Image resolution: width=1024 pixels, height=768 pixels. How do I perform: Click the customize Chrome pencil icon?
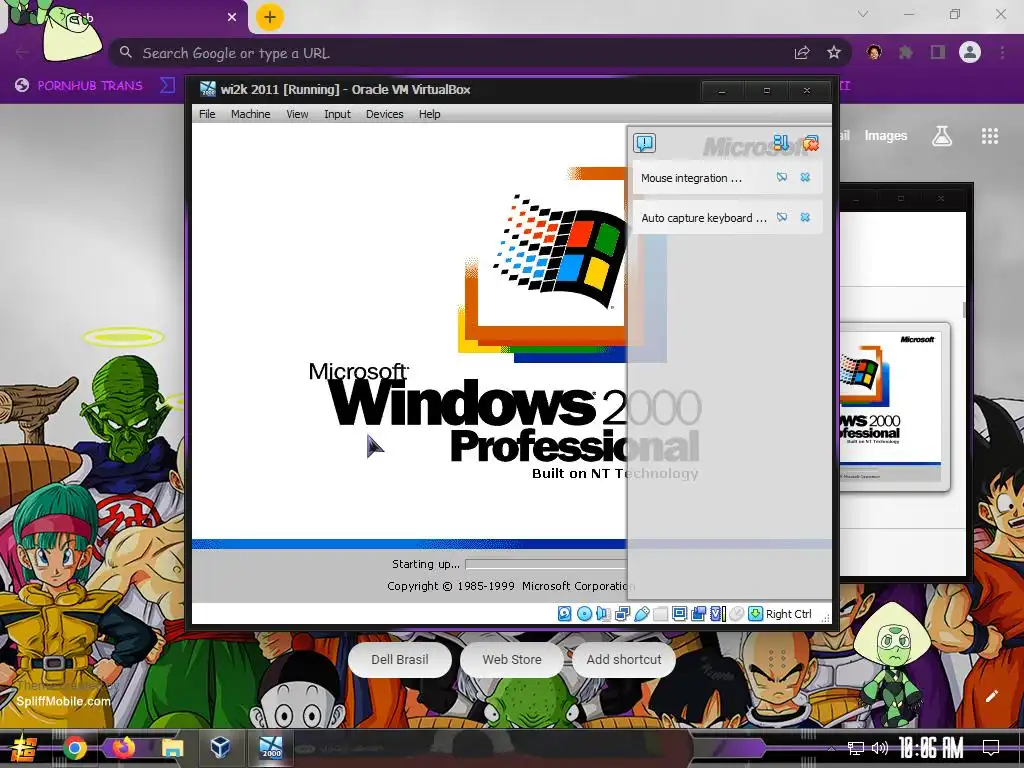point(991,696)
